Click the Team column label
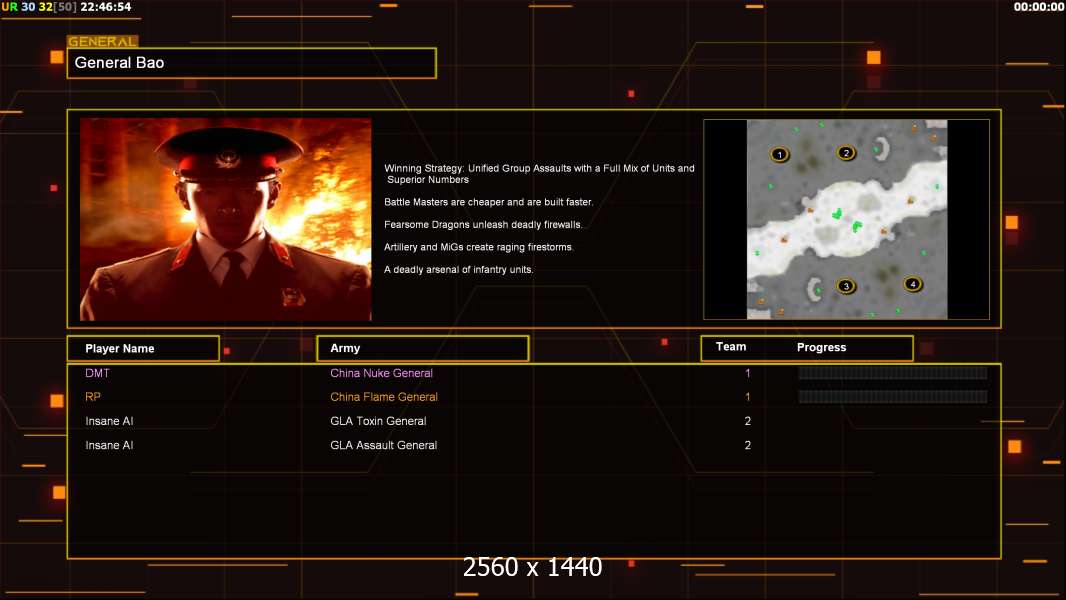The width and height of the screenshot is (1066, 600). 731,347
